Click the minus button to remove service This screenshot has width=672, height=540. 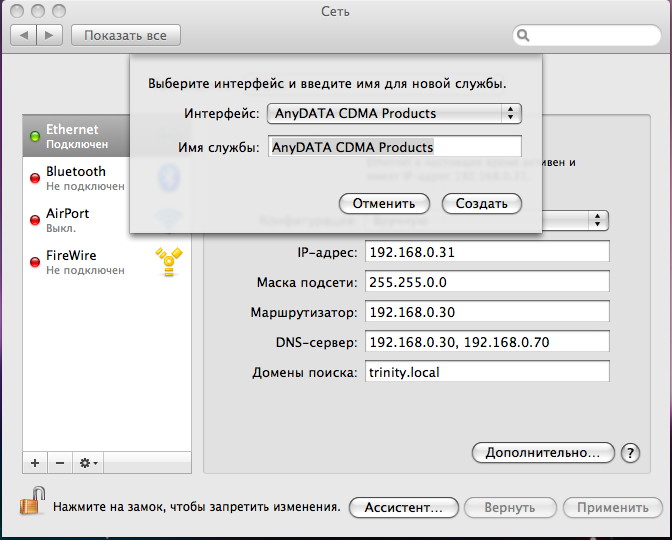click(x=60, y=463)
